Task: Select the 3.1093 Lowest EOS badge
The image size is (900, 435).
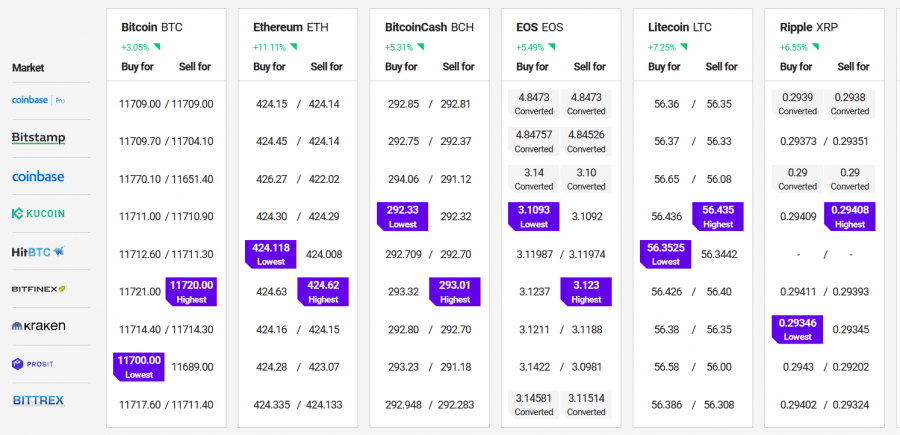Action: tap(534, 216)
